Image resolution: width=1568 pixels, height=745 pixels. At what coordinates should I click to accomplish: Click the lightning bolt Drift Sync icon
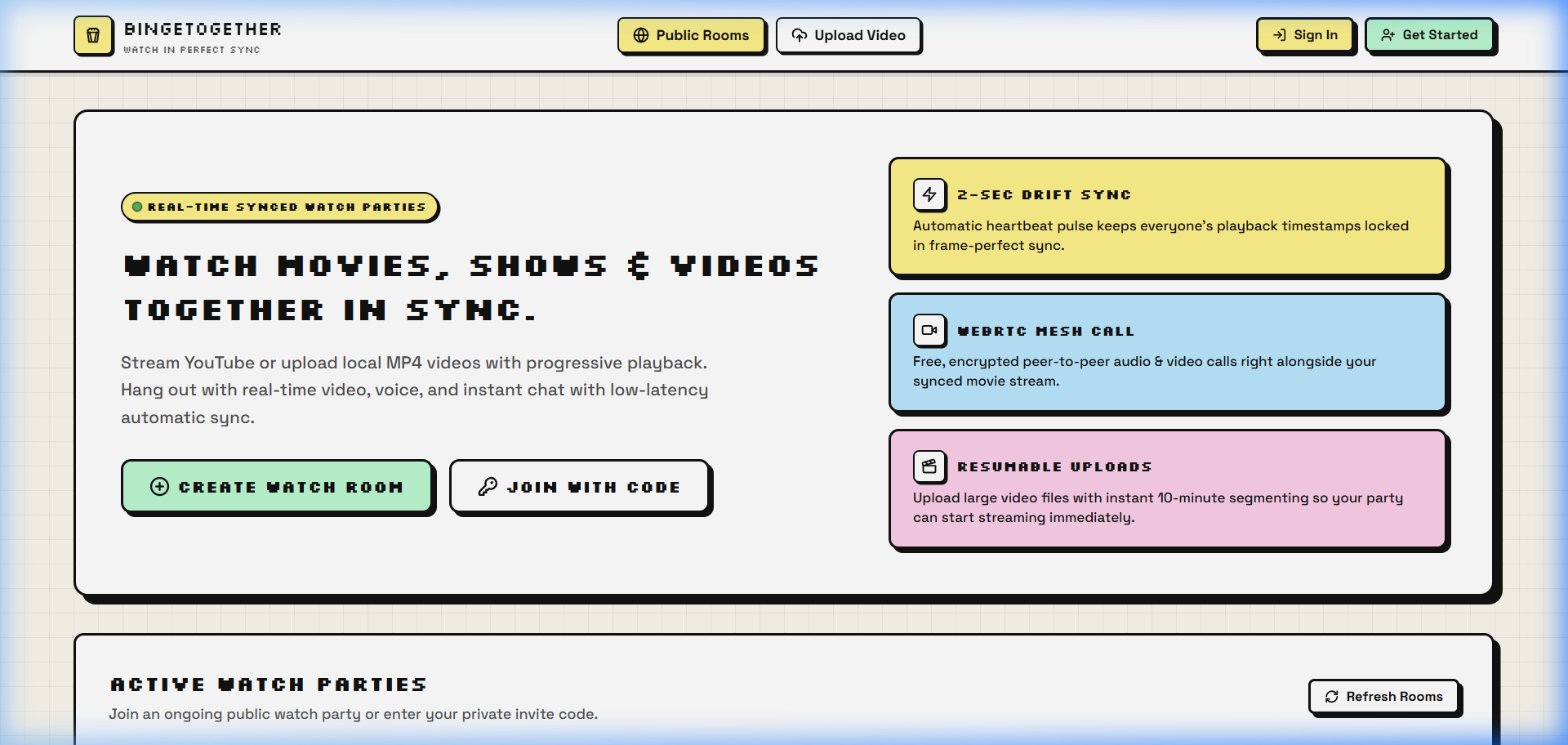929,194
